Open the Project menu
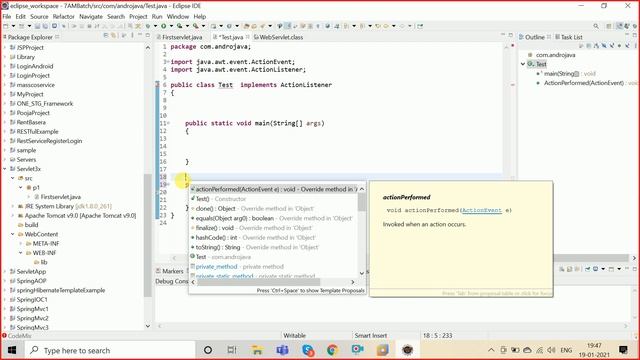Screen dimensions: 640x360 [138, 16]
